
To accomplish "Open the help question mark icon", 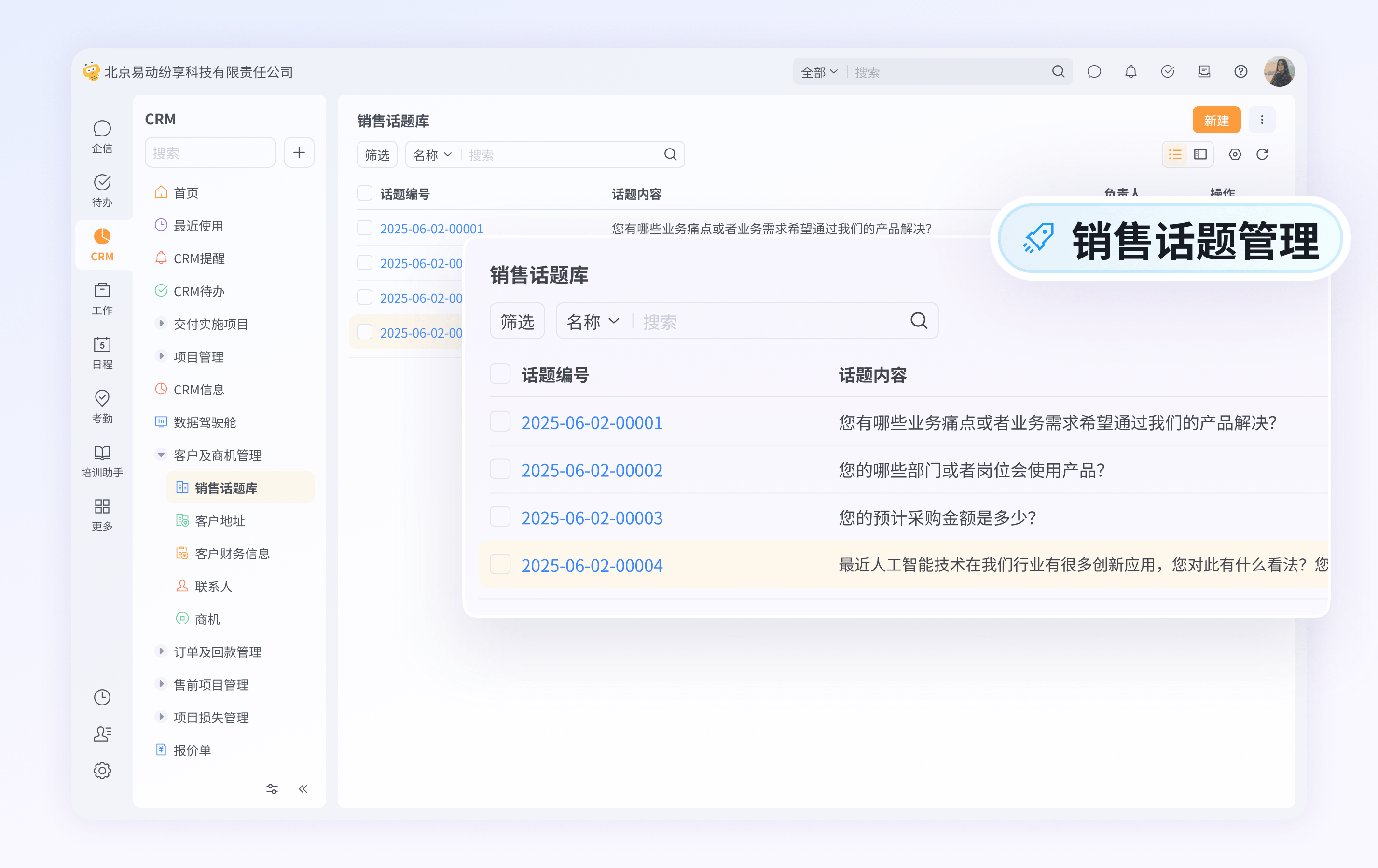I will tap(1240, 71).
